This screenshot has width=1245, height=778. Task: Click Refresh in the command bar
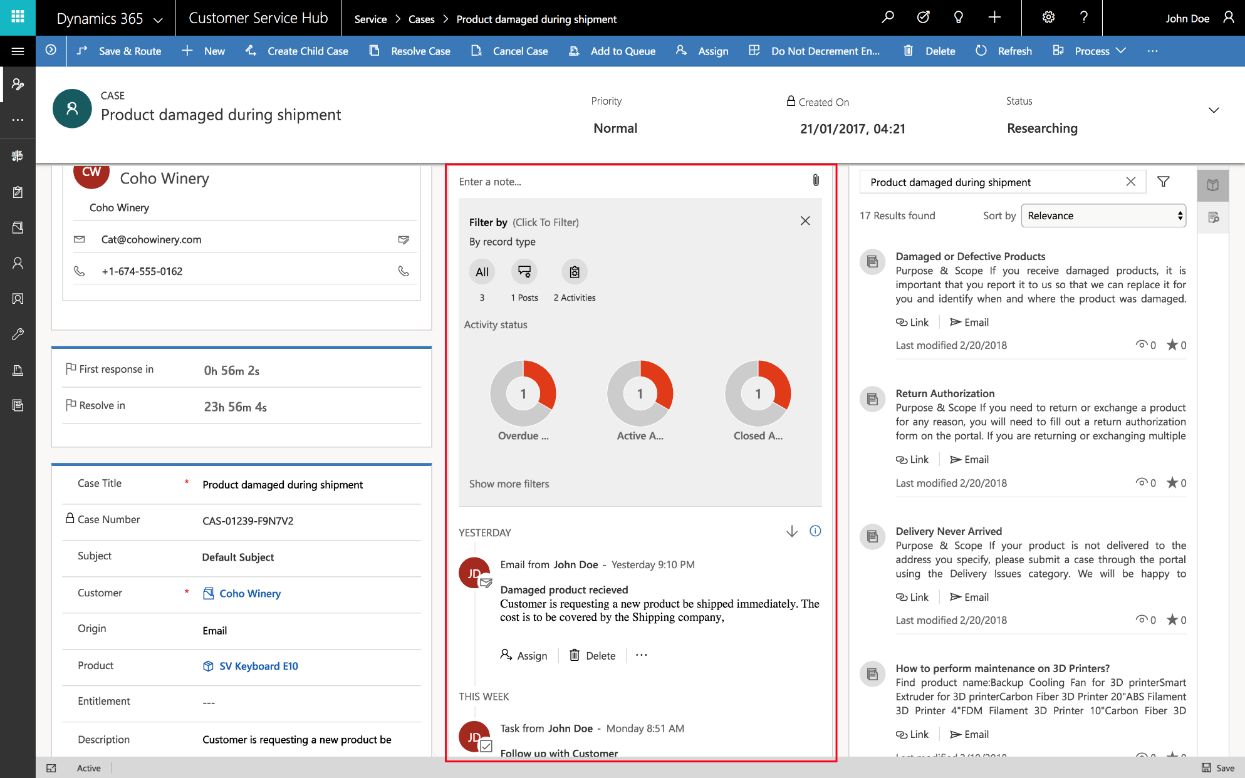[1003, 51]
